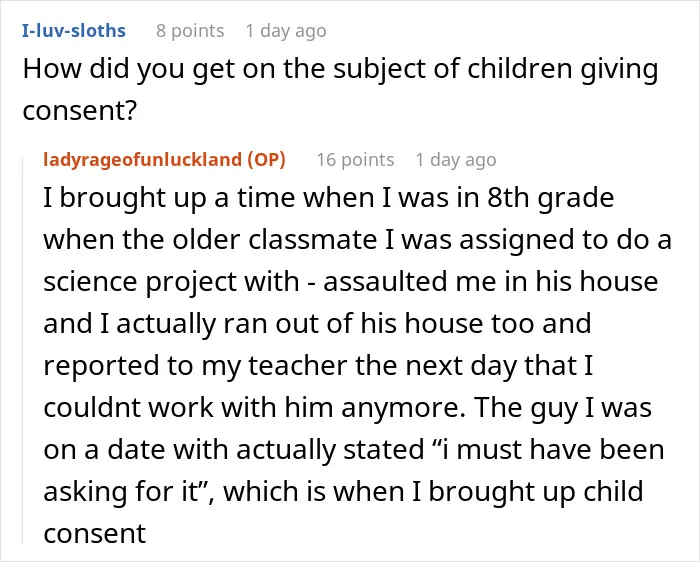Click the line 'and I actually ran out'
The image size is (700, 562).
[317, 324]
